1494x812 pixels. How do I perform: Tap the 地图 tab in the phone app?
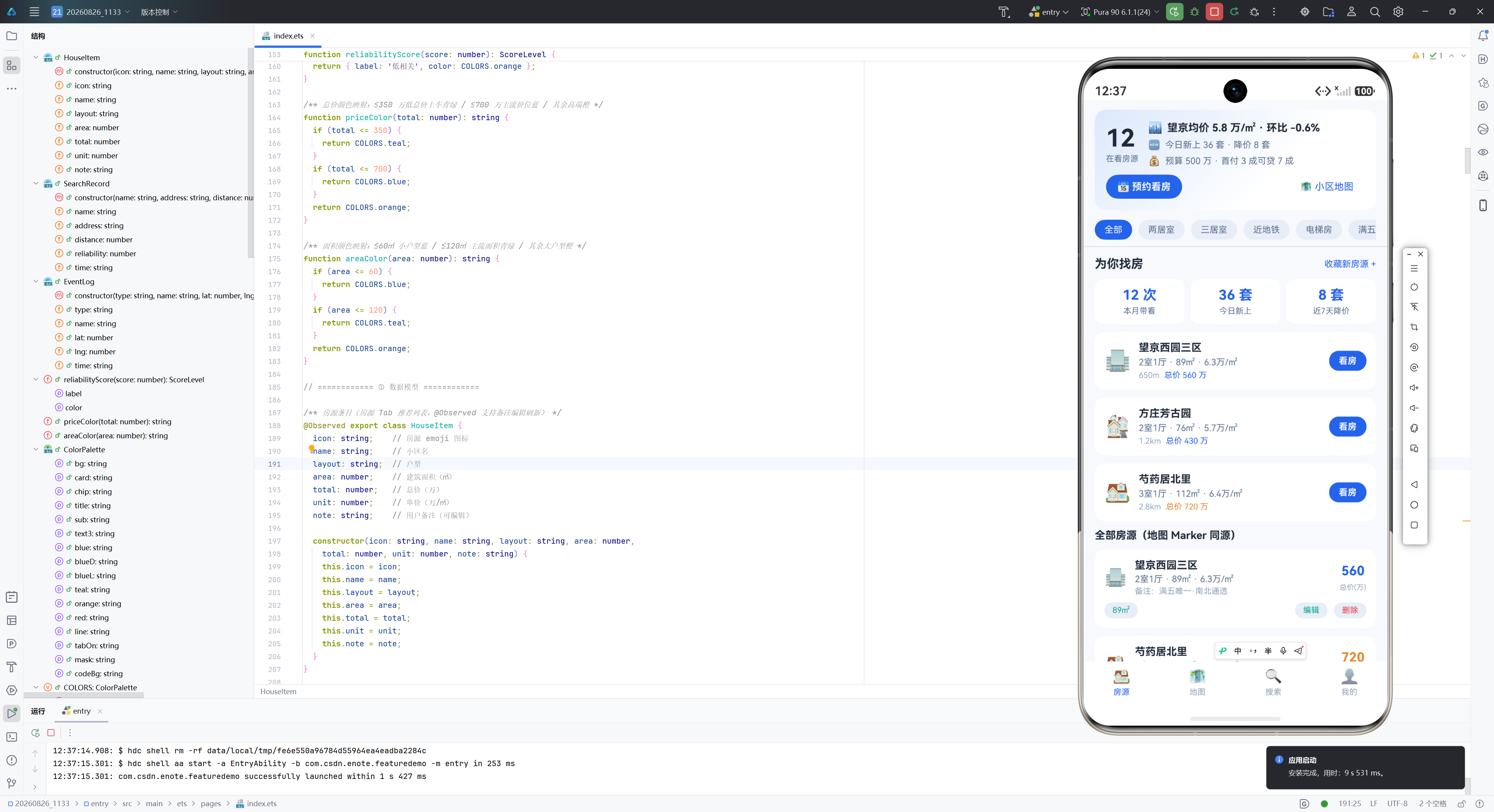click(x=1197, y=682)
